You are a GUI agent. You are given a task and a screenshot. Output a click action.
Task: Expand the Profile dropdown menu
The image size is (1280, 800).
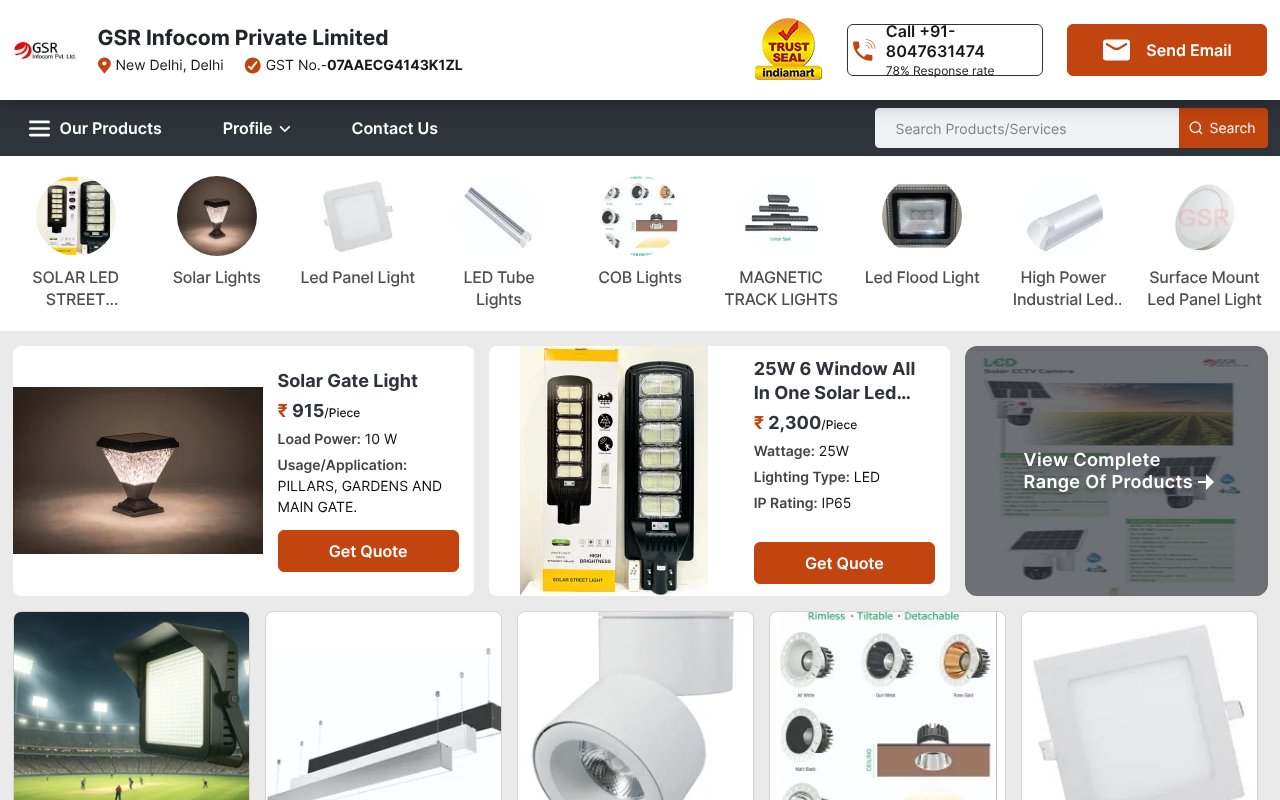click(257, 128)
